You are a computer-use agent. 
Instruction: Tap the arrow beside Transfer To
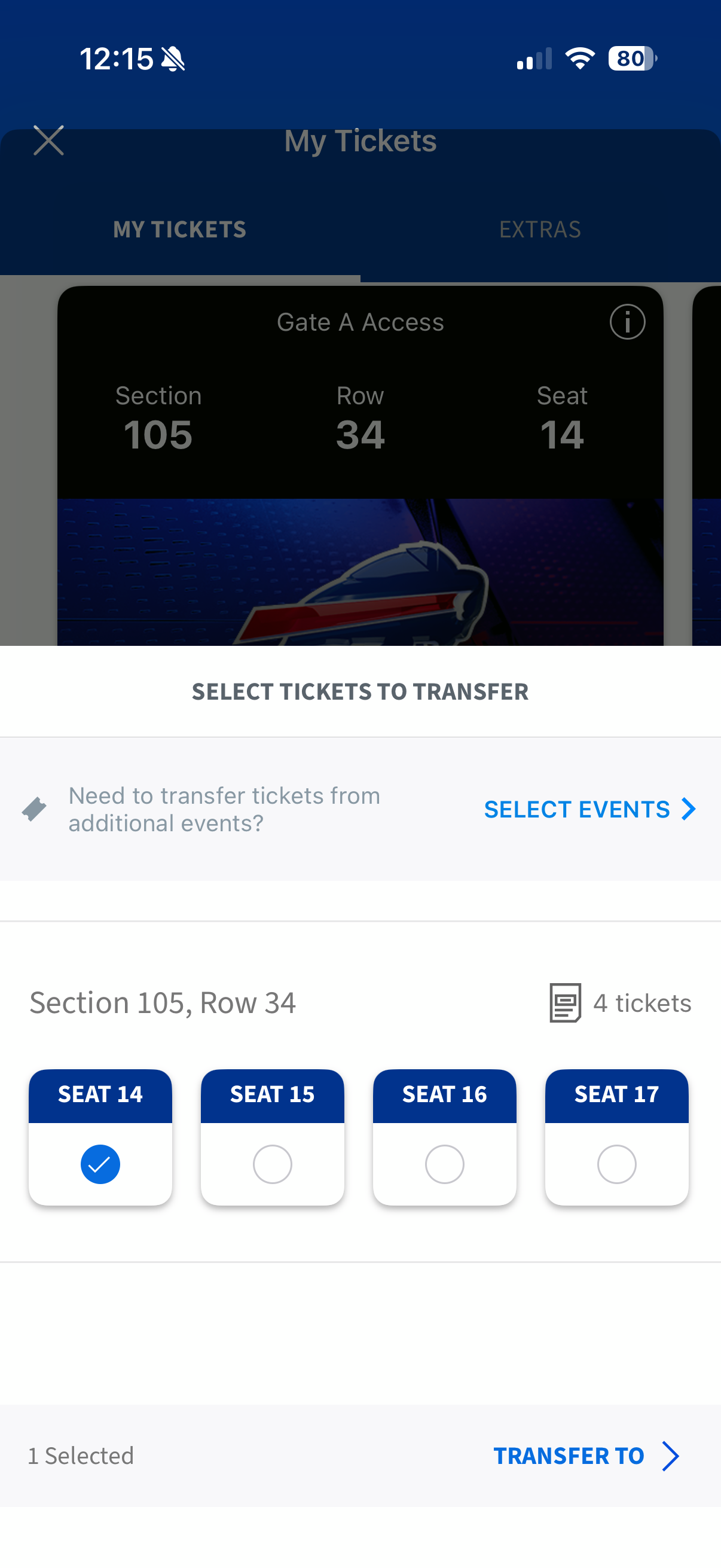[x=671, y=1456]
